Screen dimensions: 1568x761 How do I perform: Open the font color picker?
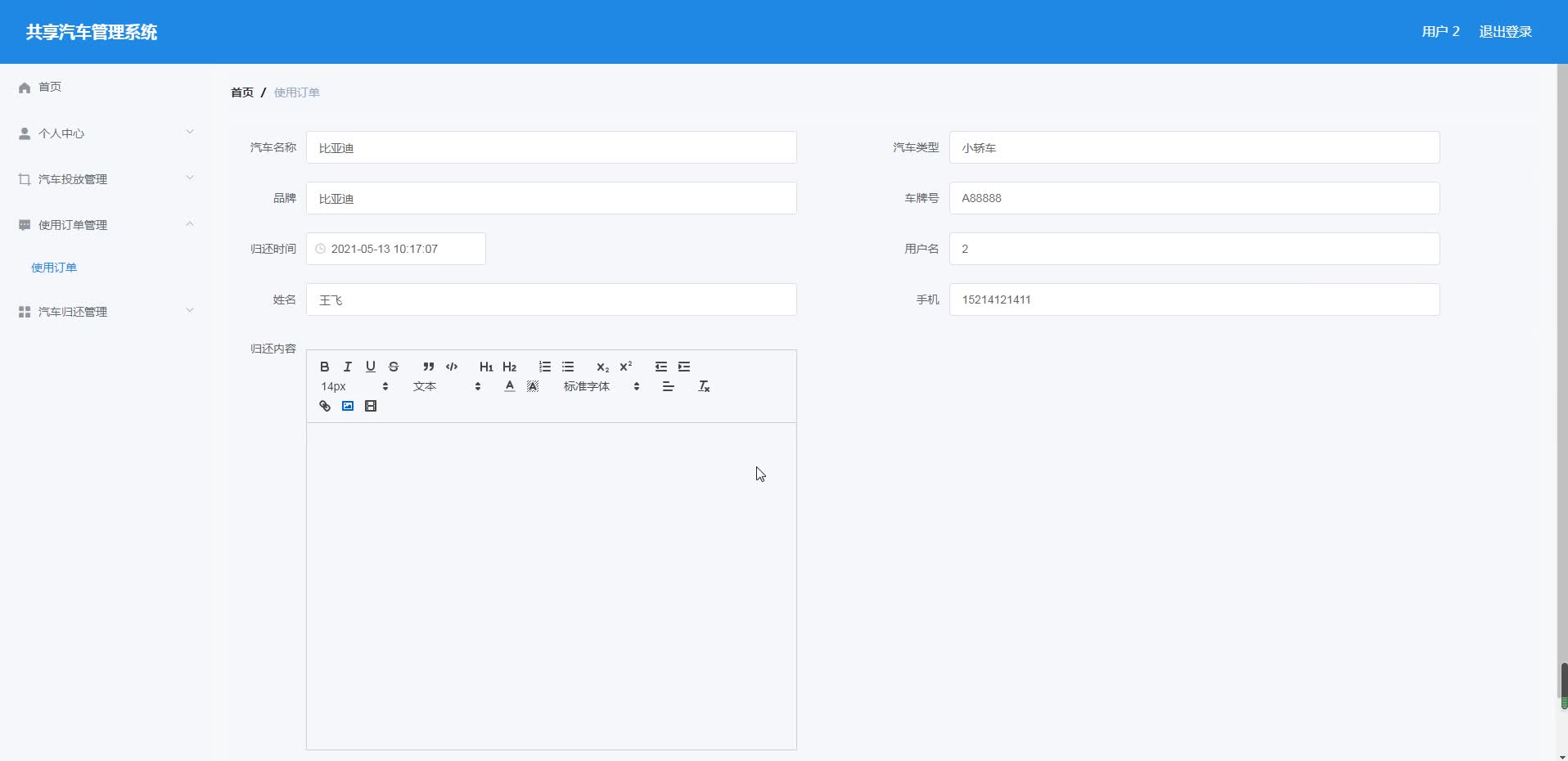click(x=510, y=386)
